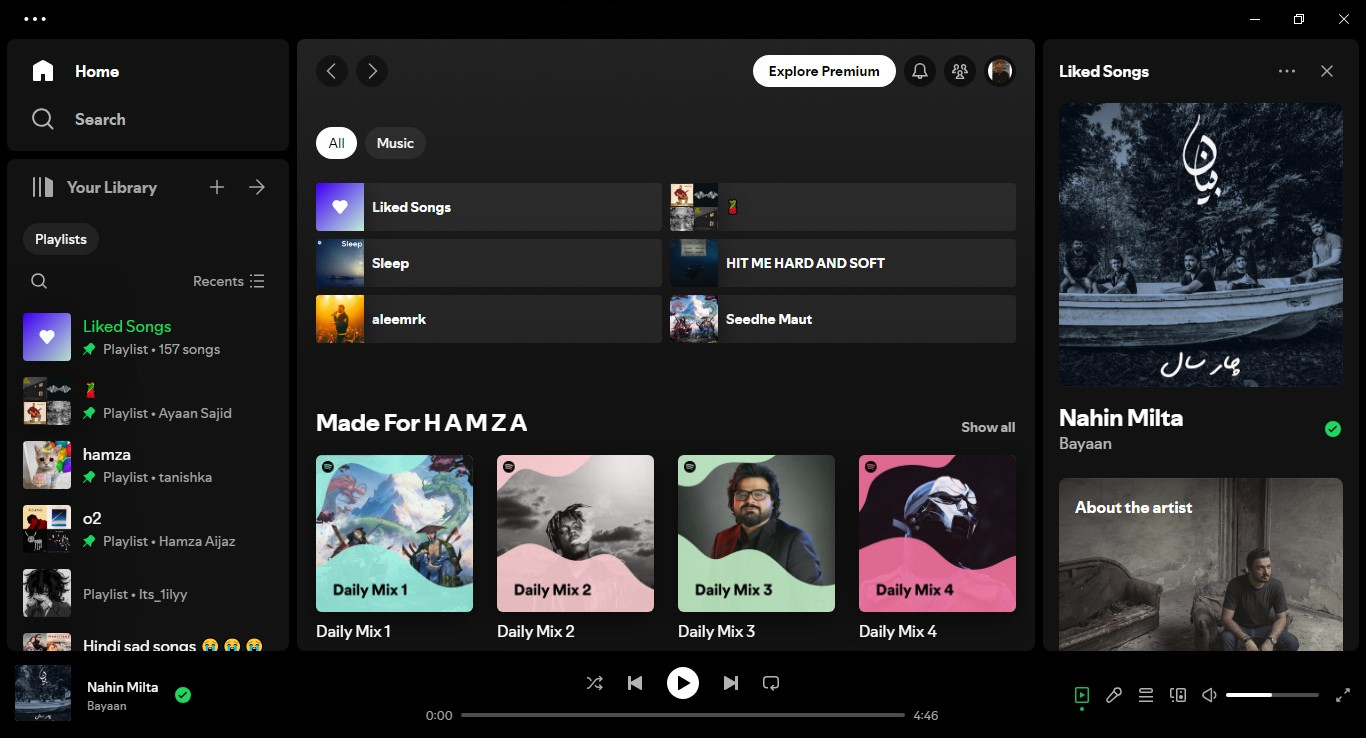Mute the volume speaker icon

click(1210, 695)
